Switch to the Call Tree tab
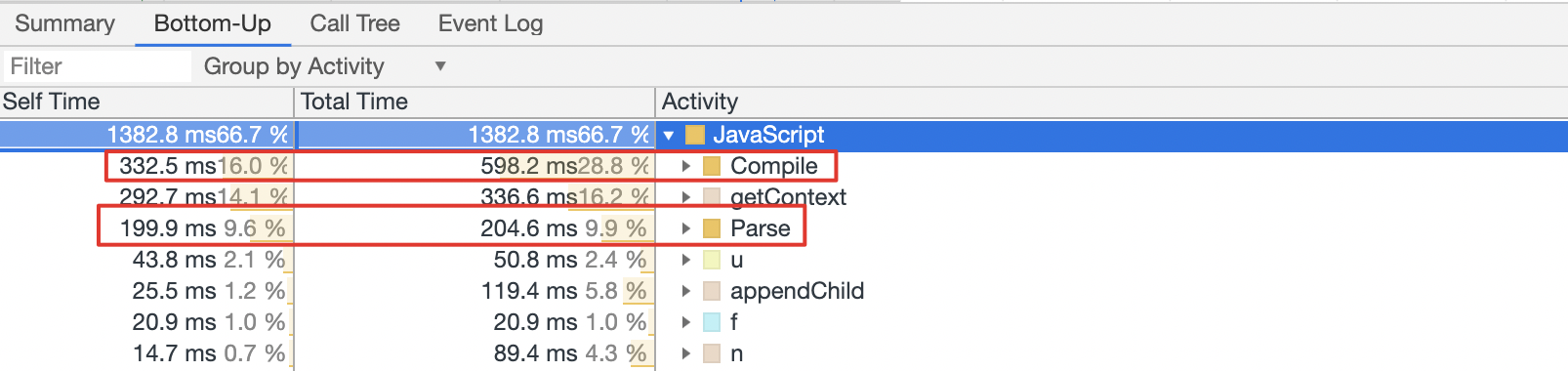This screenshot has width=1568, height=371. (354, 23)
